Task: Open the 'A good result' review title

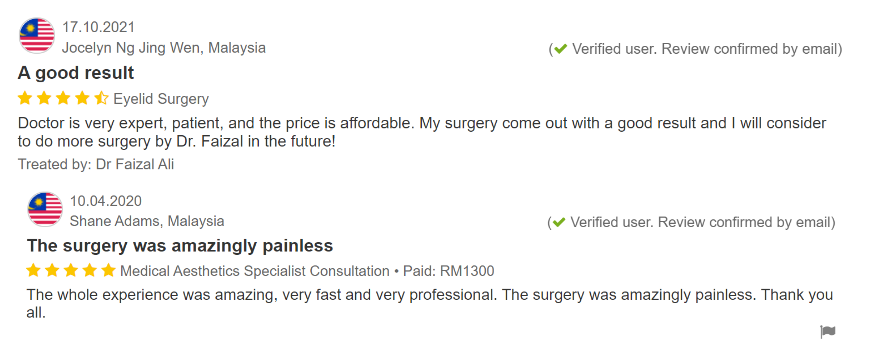Action: tap(76, 73)
